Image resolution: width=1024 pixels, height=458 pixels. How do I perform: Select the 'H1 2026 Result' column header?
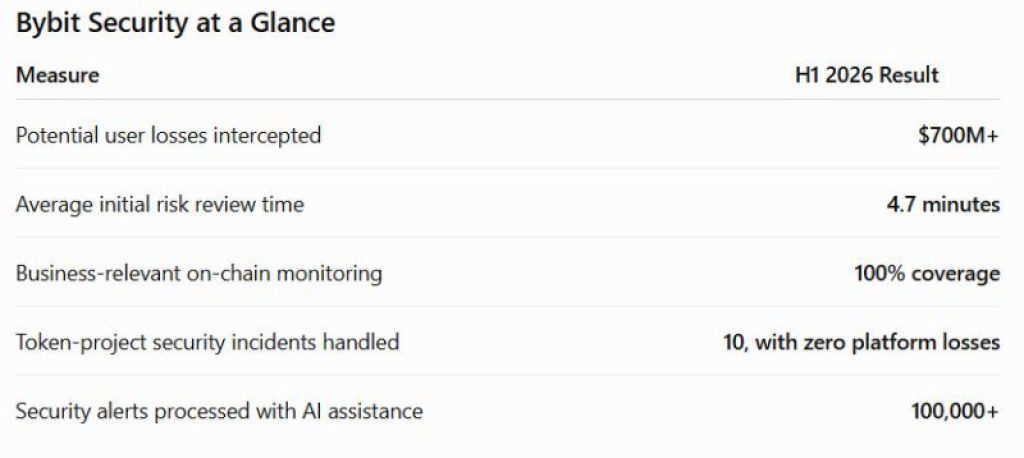[x=867, y=75]
